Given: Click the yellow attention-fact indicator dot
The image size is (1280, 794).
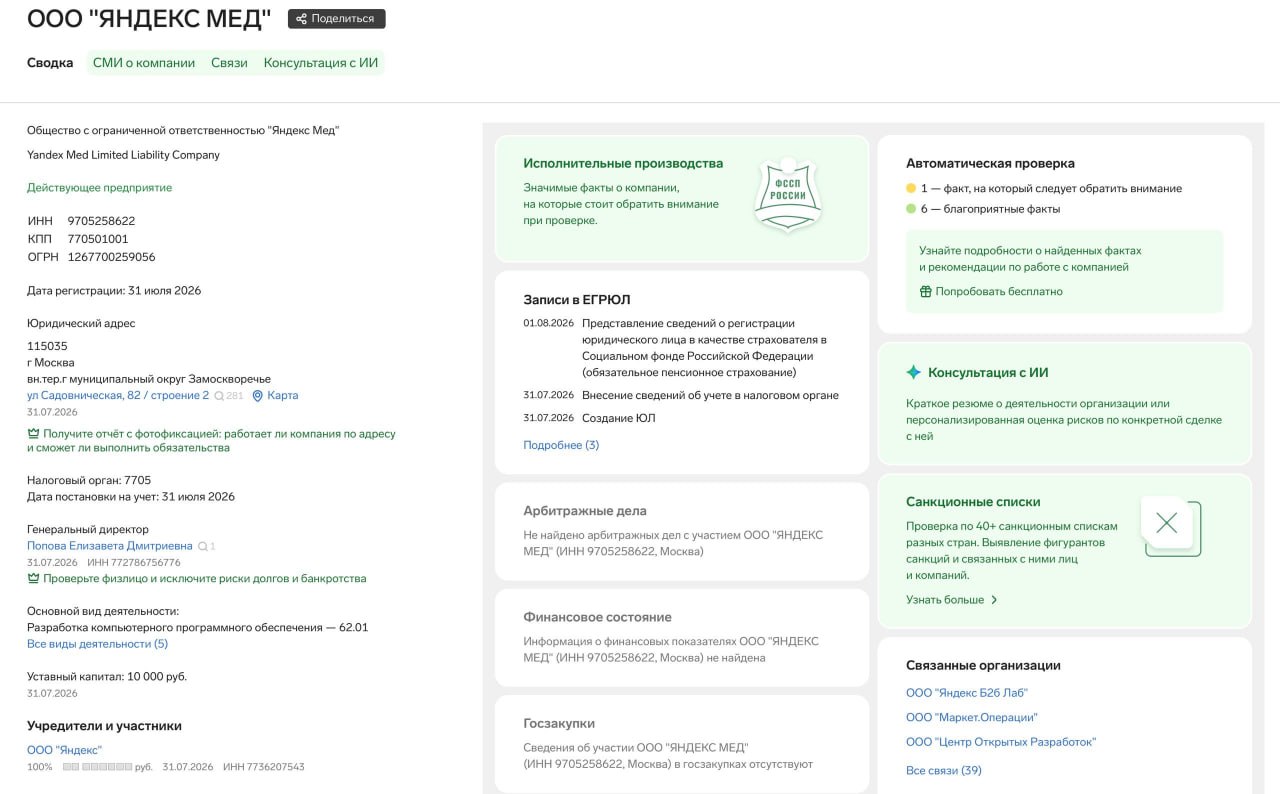Looking at the screenshot, I should coord(911,188).
